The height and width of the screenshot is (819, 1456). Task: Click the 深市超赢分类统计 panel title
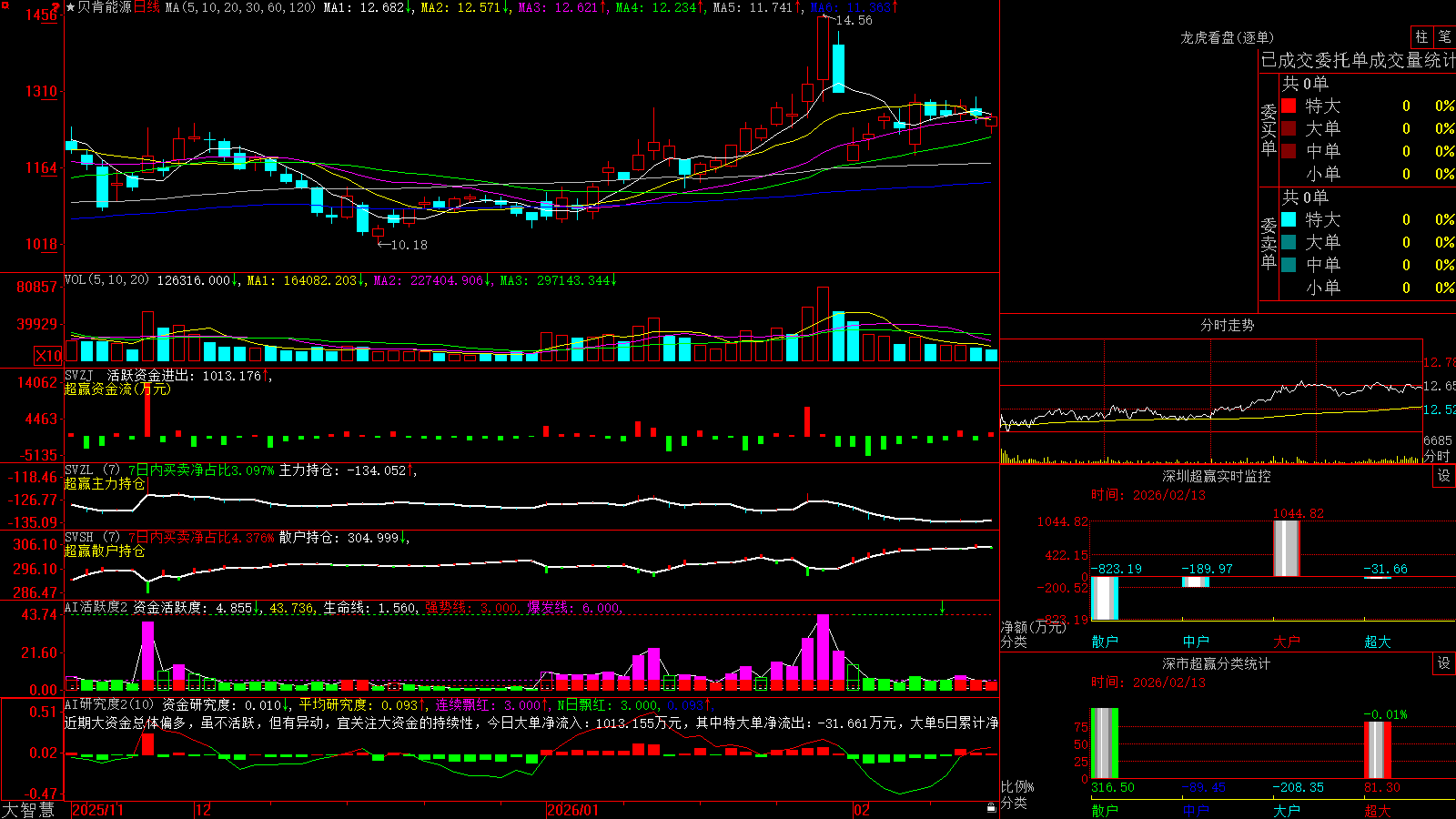click(x=1217, y=663)
